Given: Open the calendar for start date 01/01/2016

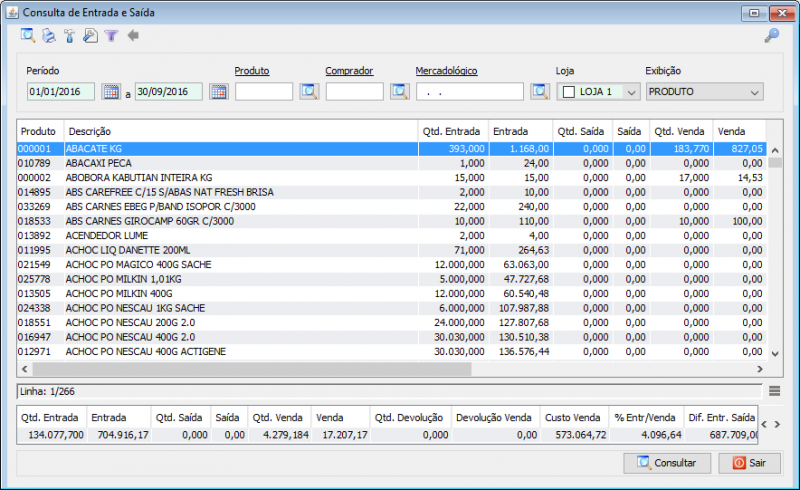Looking at the screenshot, I should [111, 92].
